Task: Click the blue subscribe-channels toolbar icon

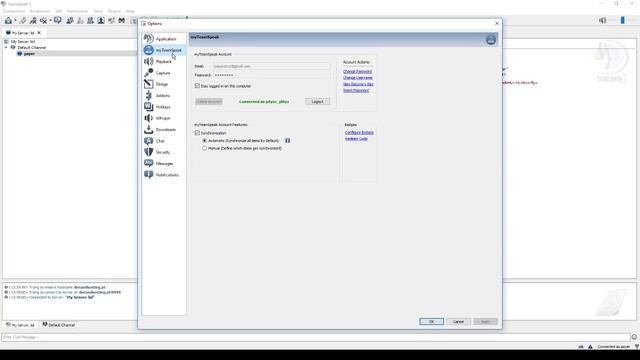Action: [x=58, y=20]
